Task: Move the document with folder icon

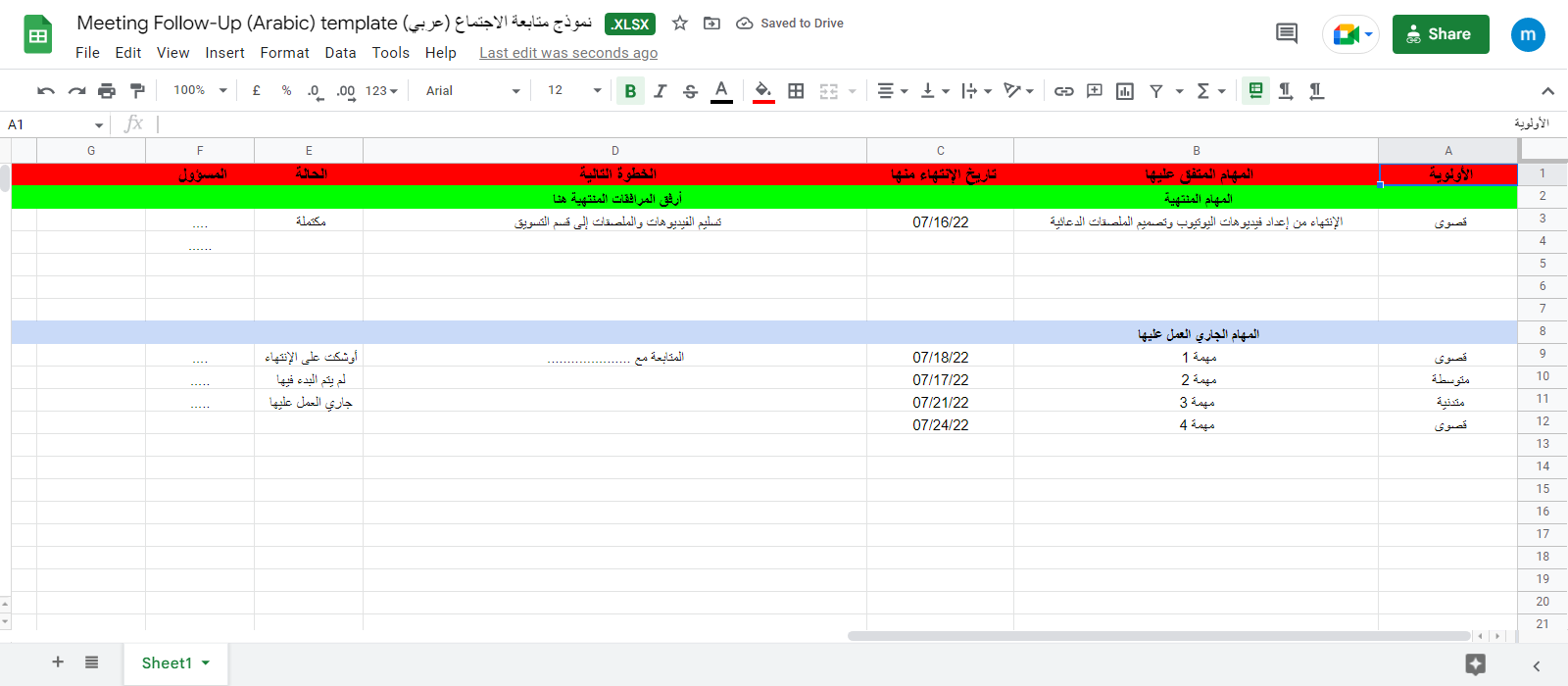Action: tap(712, 24)
